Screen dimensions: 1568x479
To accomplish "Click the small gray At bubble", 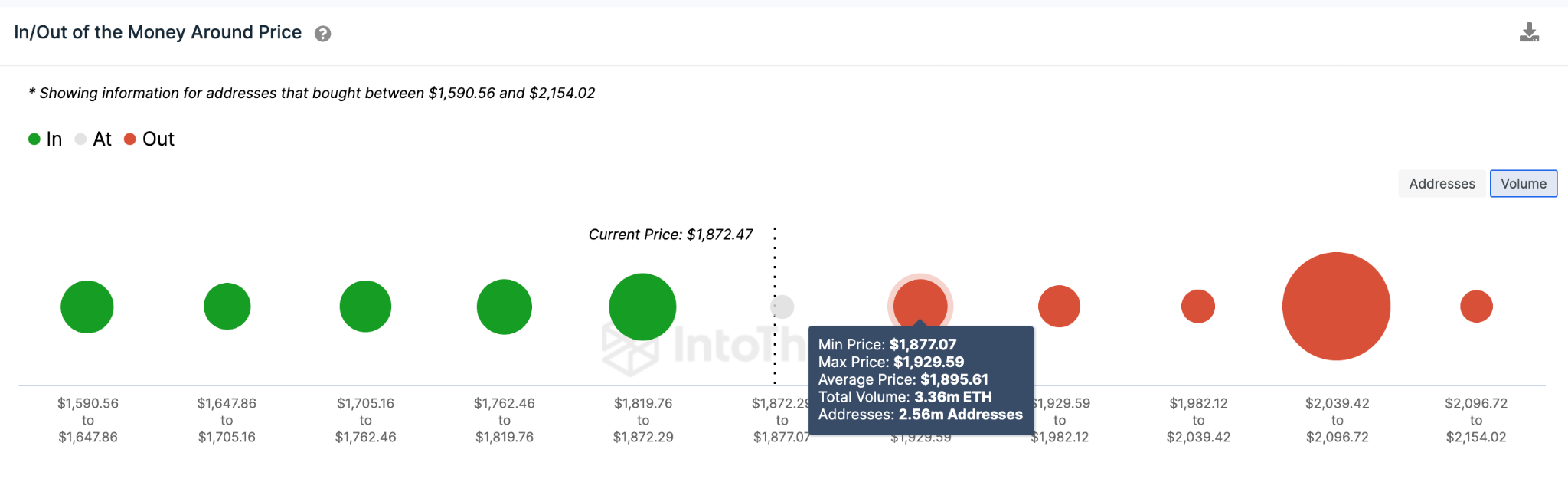I will [782, 307].
